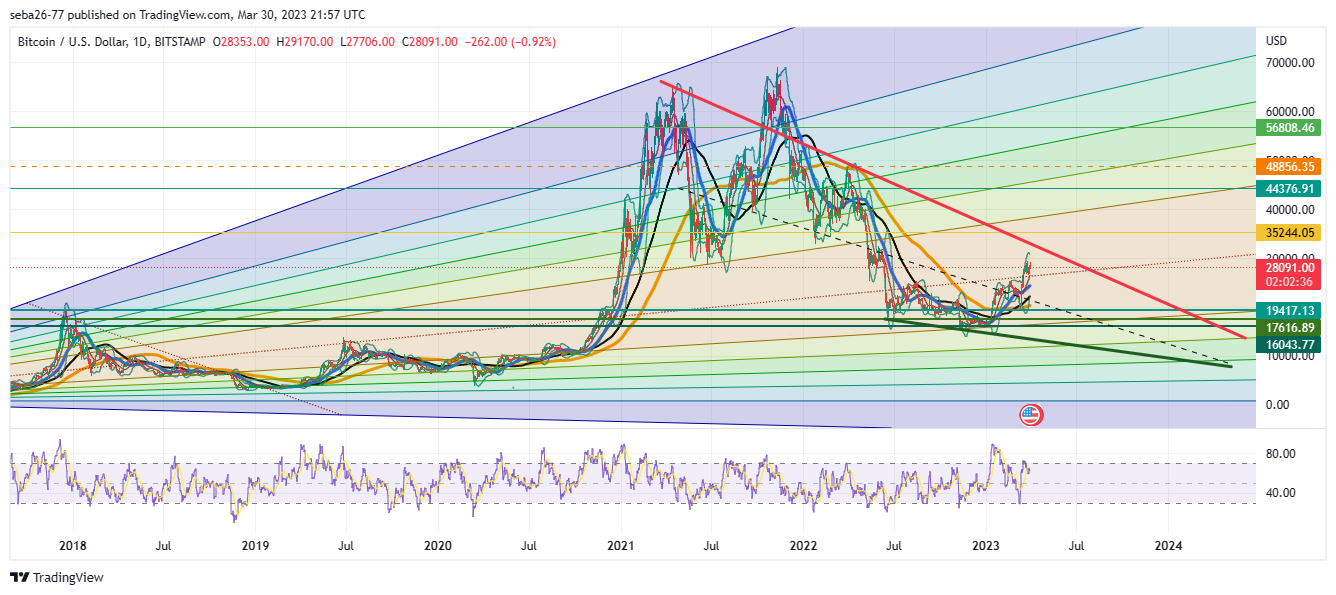The image size is (1336, 595).
Task: Click the Jul label between 2018 and 2019
Action: 163,546
